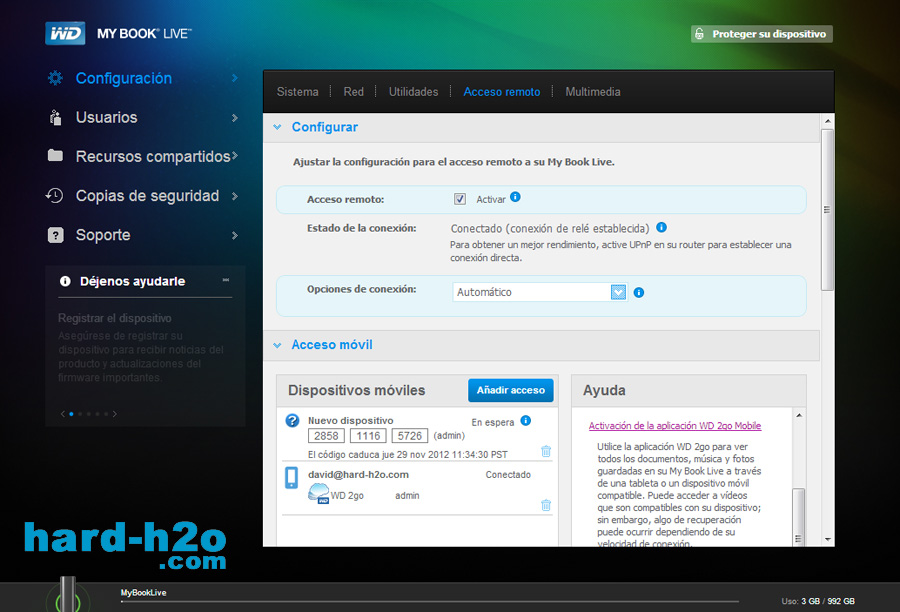Open the Multimedia tab
The image size is (900, 612).
click(x=593, y=92)
